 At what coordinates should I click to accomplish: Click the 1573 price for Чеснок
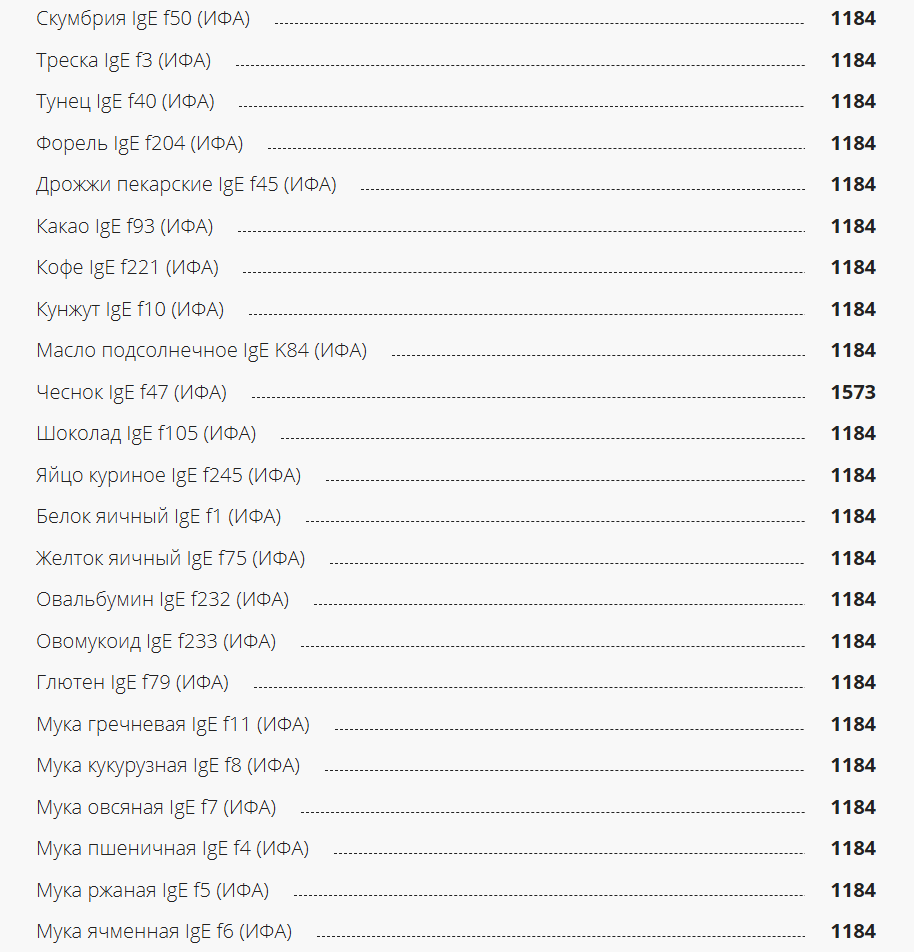[x=853, y=393]
